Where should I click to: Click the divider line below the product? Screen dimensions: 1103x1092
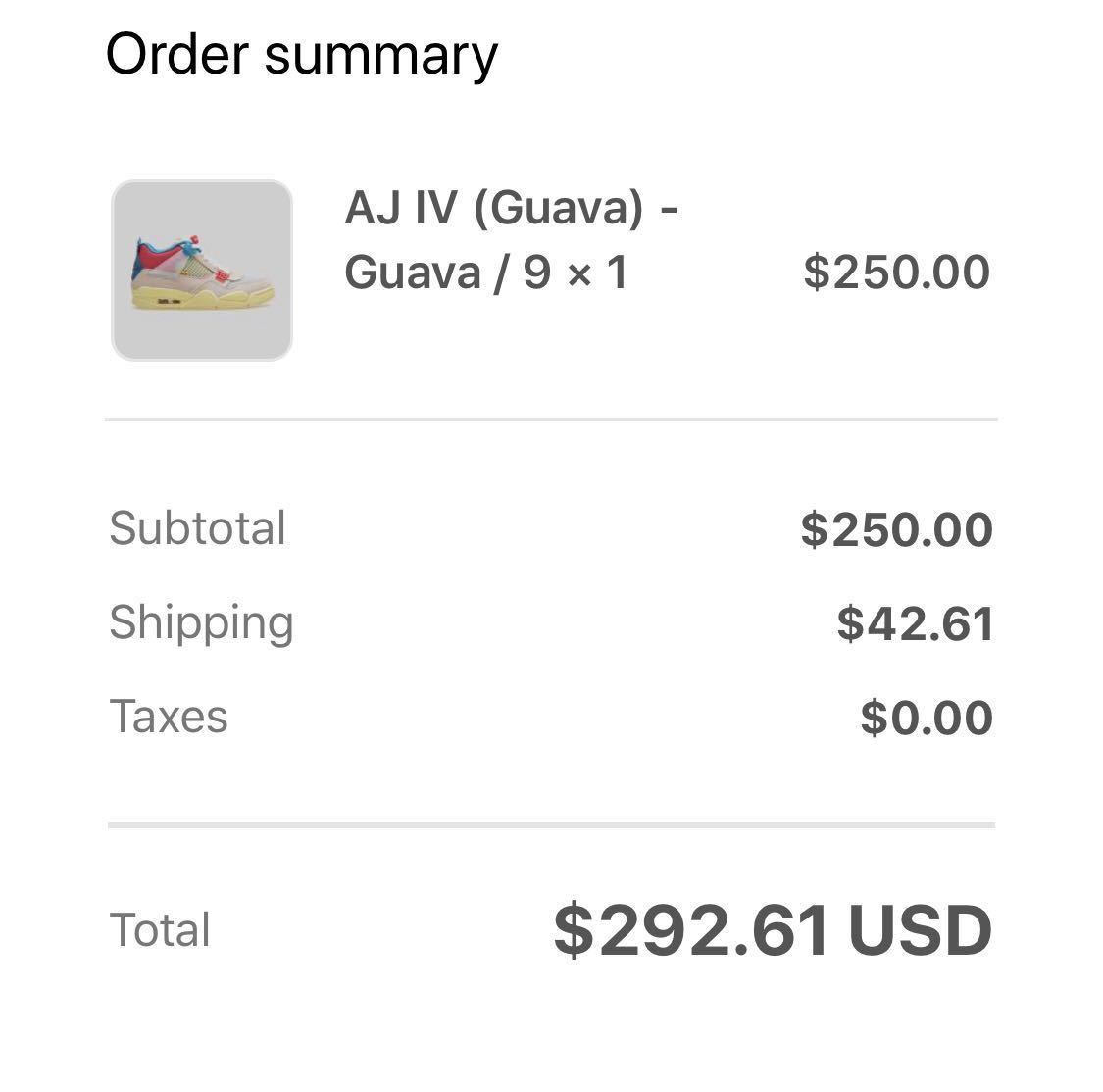pyautogui.click(x=551, y=419)
